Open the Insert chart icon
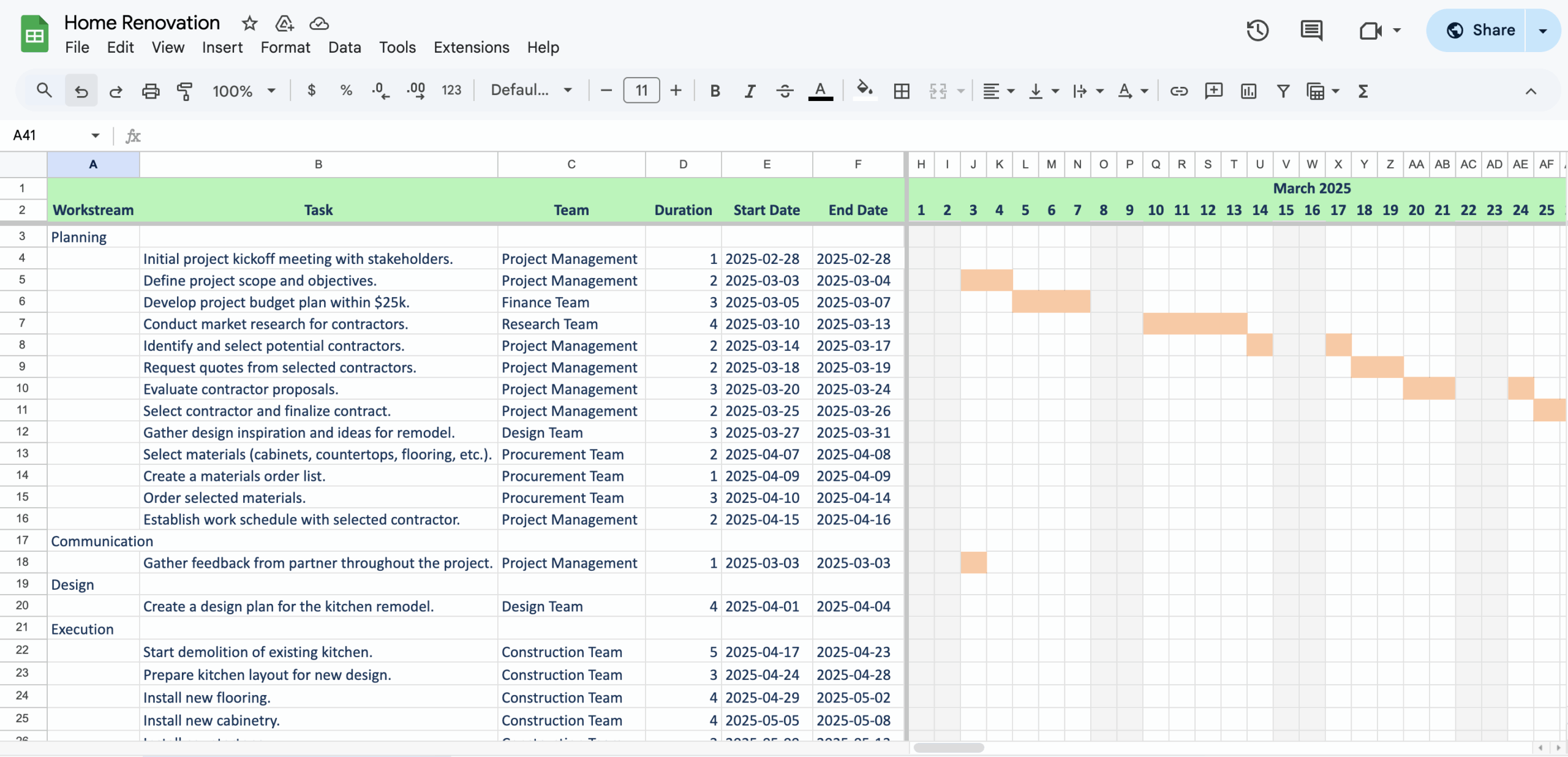The width and height of the screenshot is (1568, 757). tap(1248, 91)
